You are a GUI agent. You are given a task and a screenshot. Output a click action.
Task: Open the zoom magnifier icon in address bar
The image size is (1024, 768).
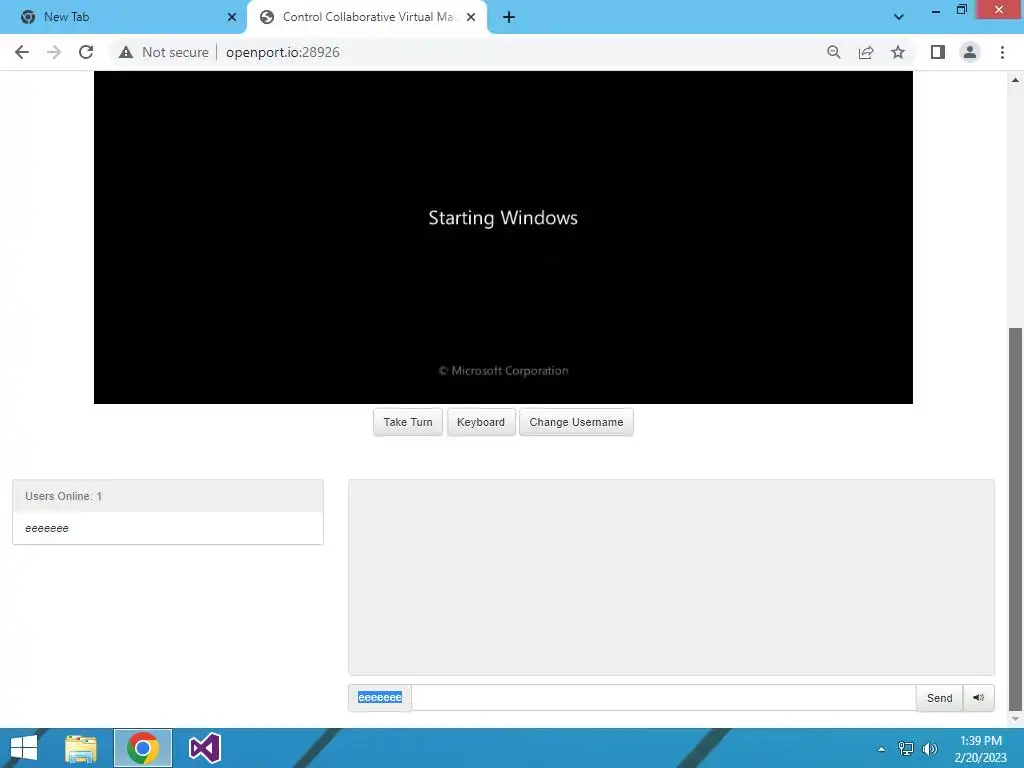[833, 52]
